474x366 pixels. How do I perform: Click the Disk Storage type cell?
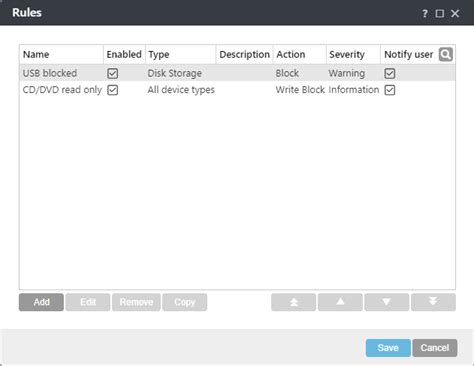point(175,73)
